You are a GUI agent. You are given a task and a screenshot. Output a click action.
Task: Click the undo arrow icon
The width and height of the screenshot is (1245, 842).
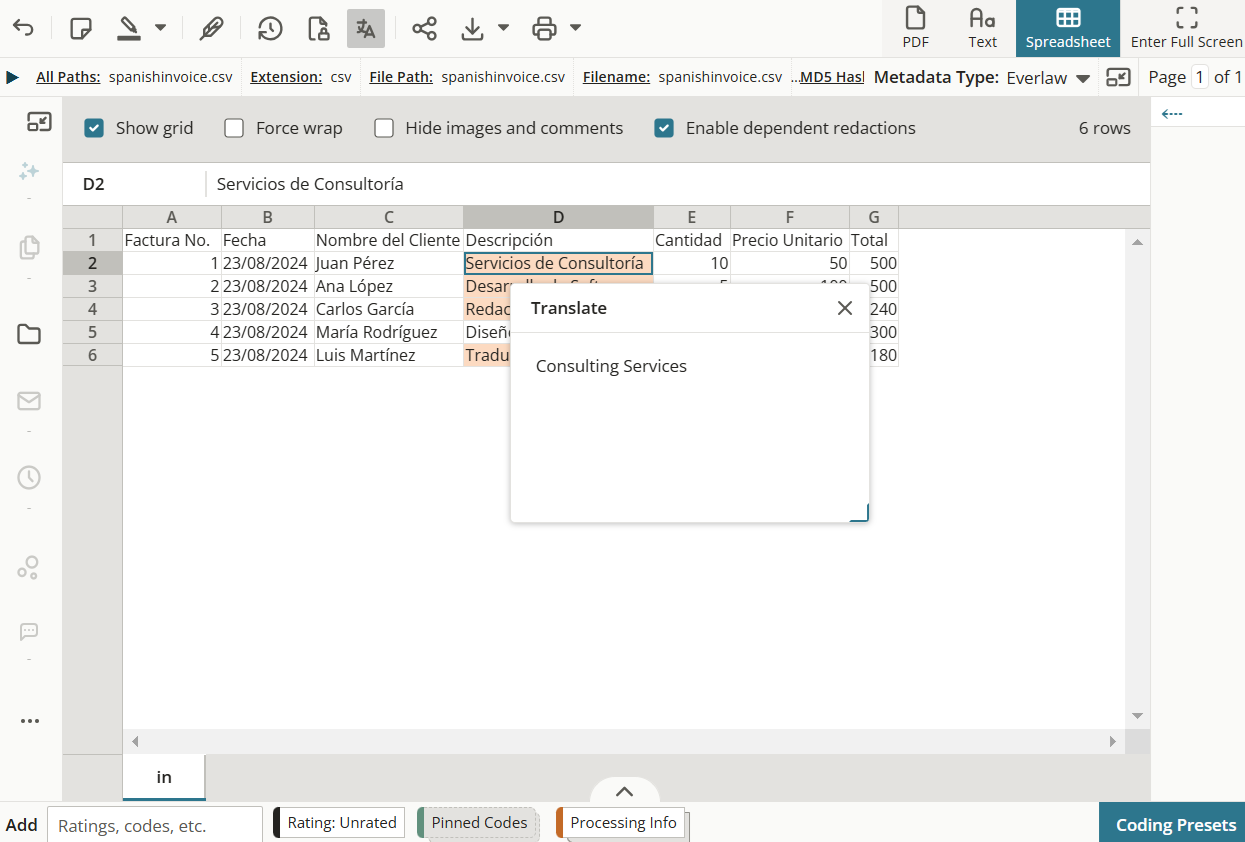coord(23,29)
